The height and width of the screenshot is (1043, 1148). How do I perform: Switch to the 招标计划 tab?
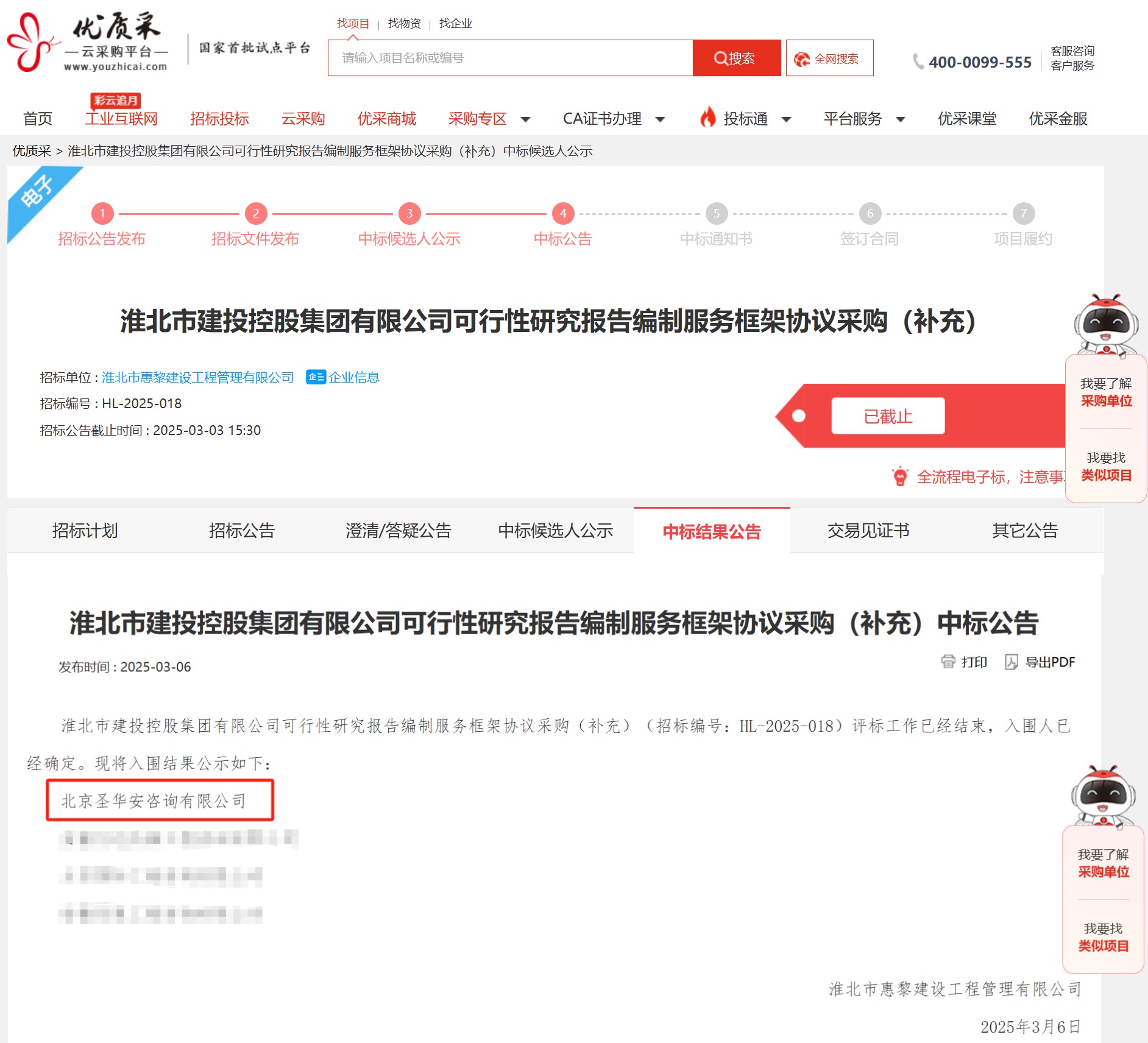(85, 530)
